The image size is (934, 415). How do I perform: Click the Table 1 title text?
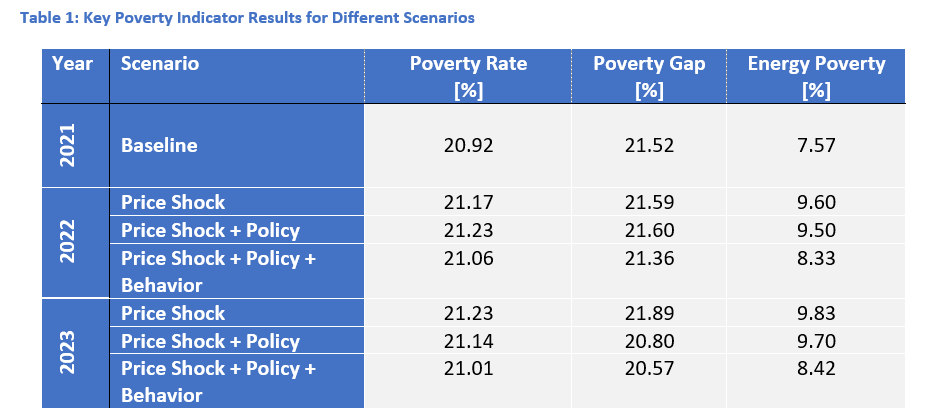tap(240, 18)
